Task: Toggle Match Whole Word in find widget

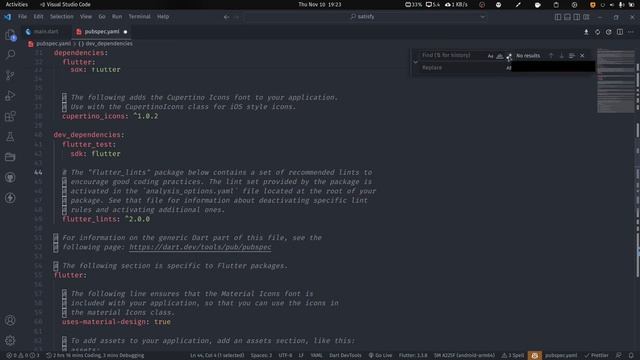Action: (500, 56)
